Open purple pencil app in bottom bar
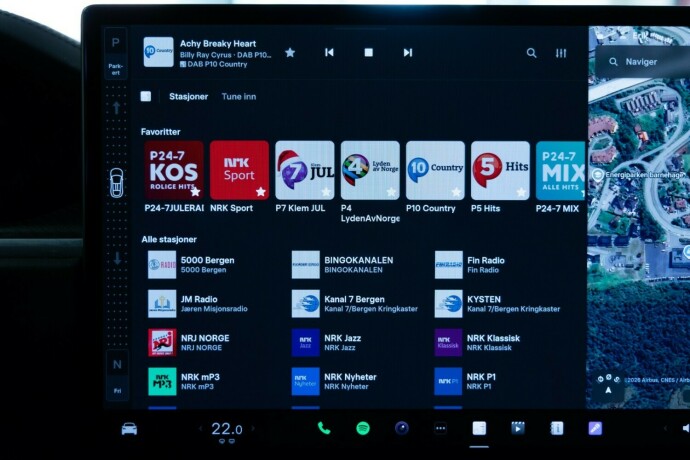The height and width of the screenshot is (460, 690). point(595,428)
